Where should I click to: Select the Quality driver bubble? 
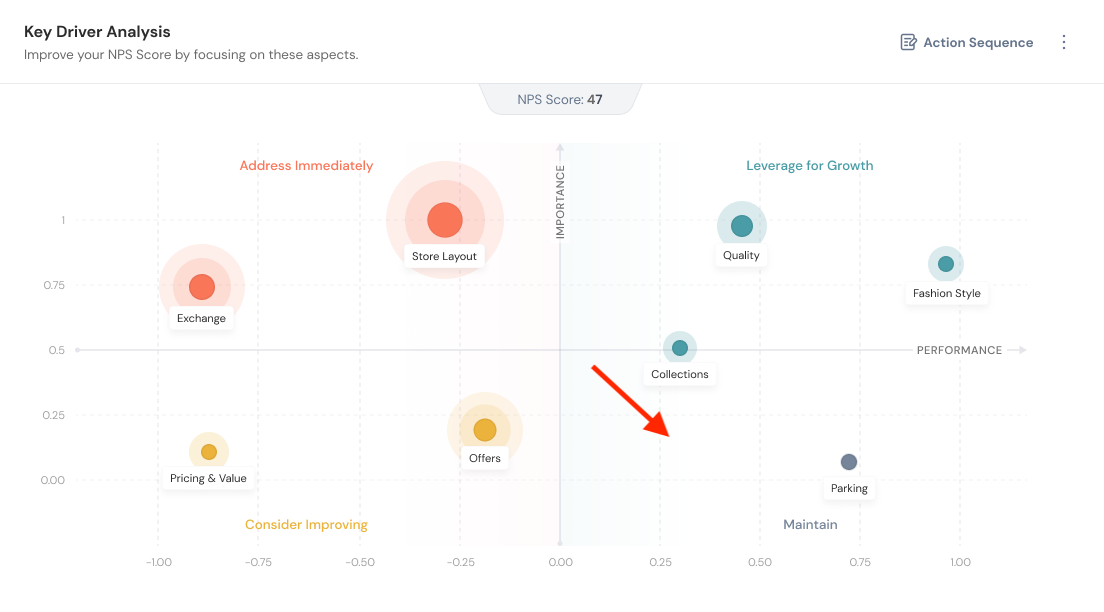741,226
